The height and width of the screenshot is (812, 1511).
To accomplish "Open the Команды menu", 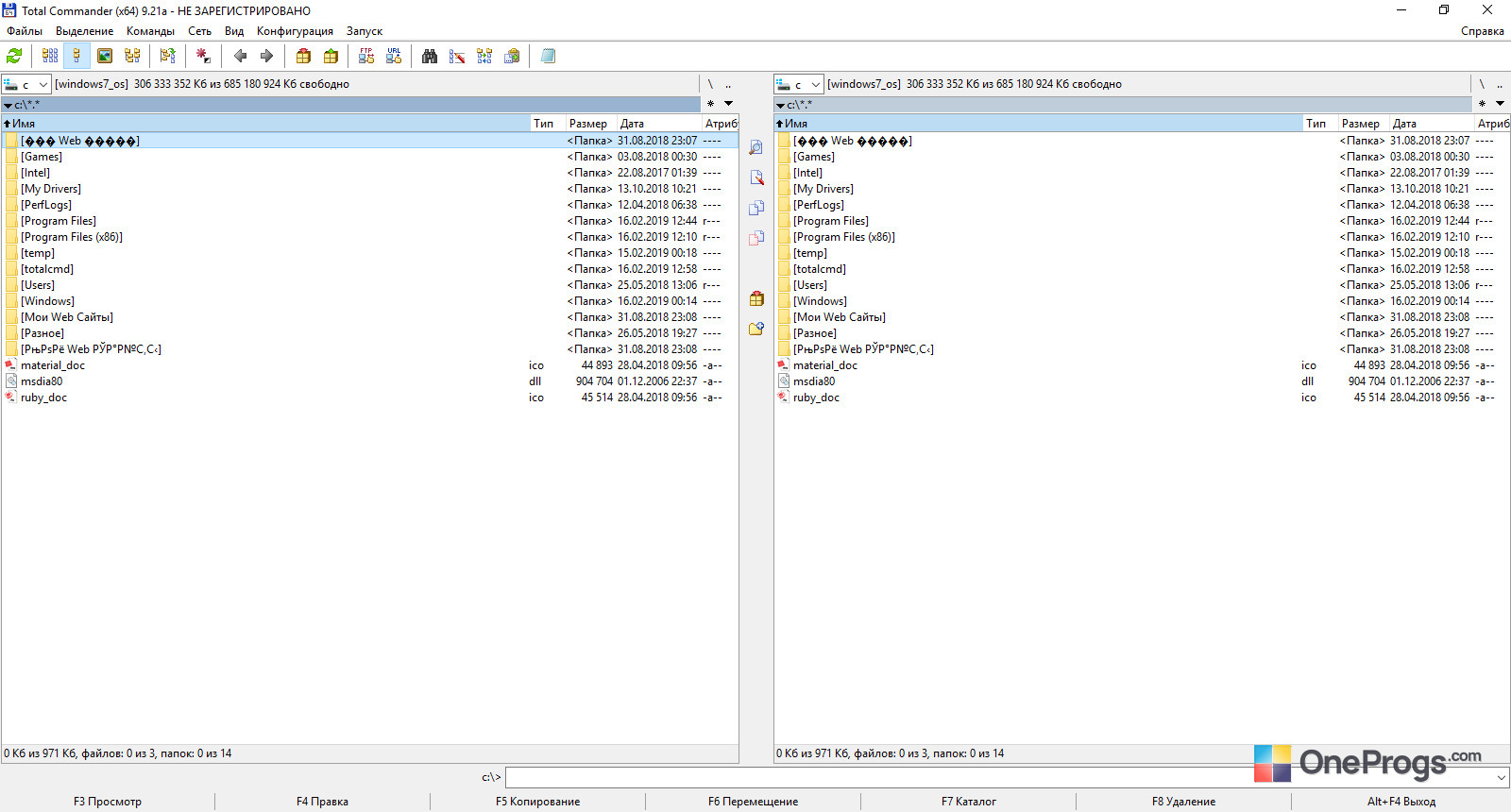I will pos(150,31).
